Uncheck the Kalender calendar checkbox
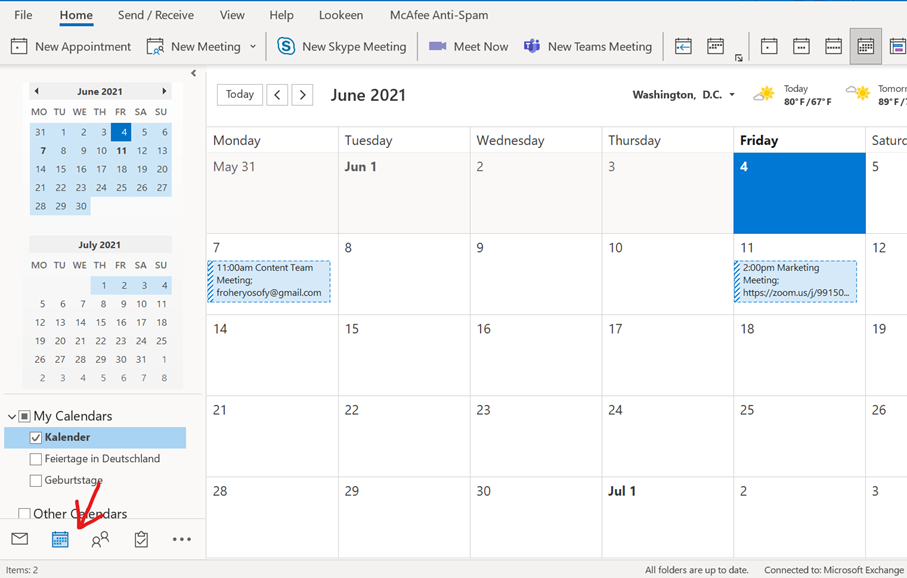The image size is (907, 578). pos(36,437)
